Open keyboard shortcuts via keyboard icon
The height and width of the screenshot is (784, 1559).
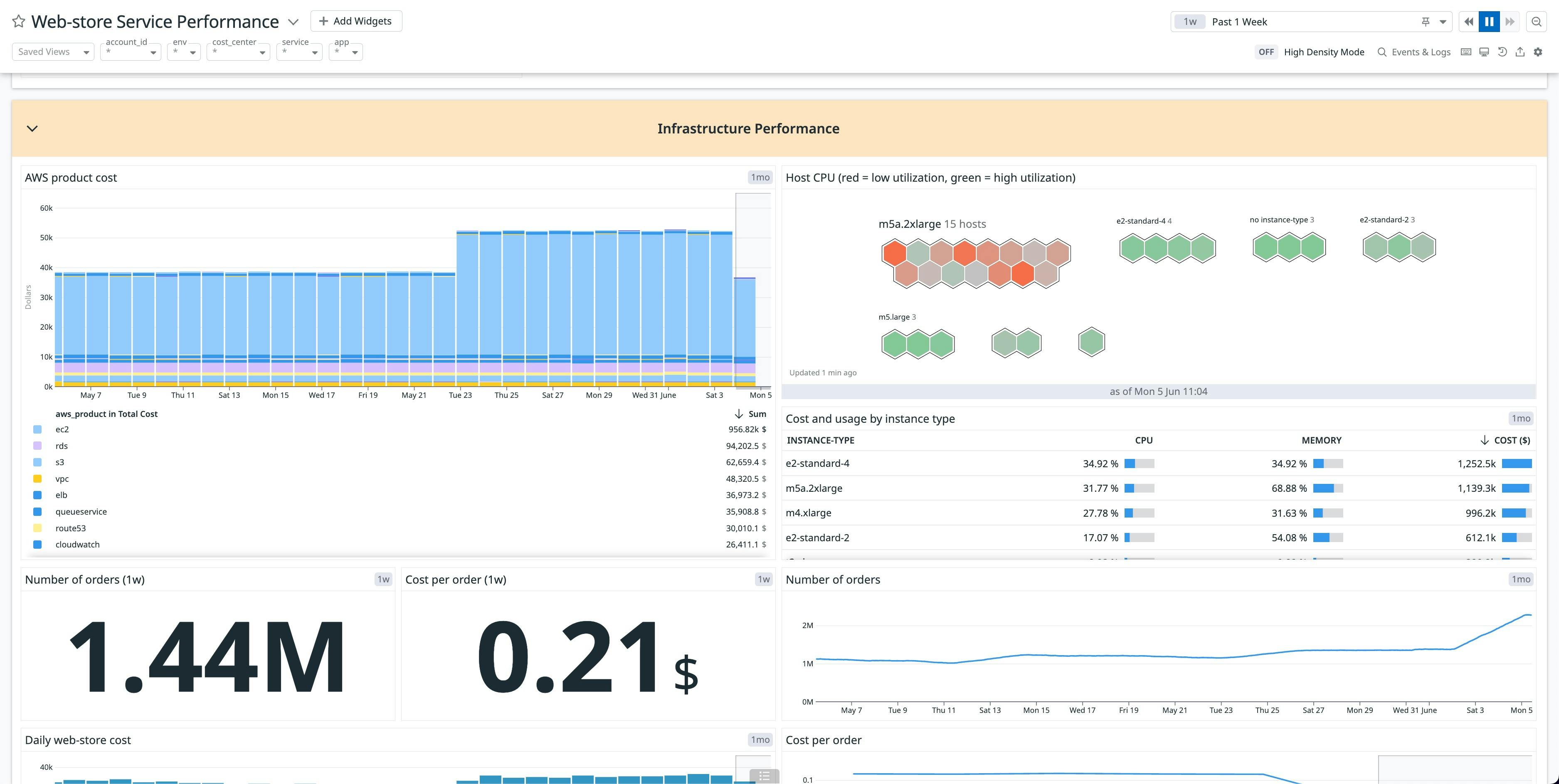coord(1466,52)
